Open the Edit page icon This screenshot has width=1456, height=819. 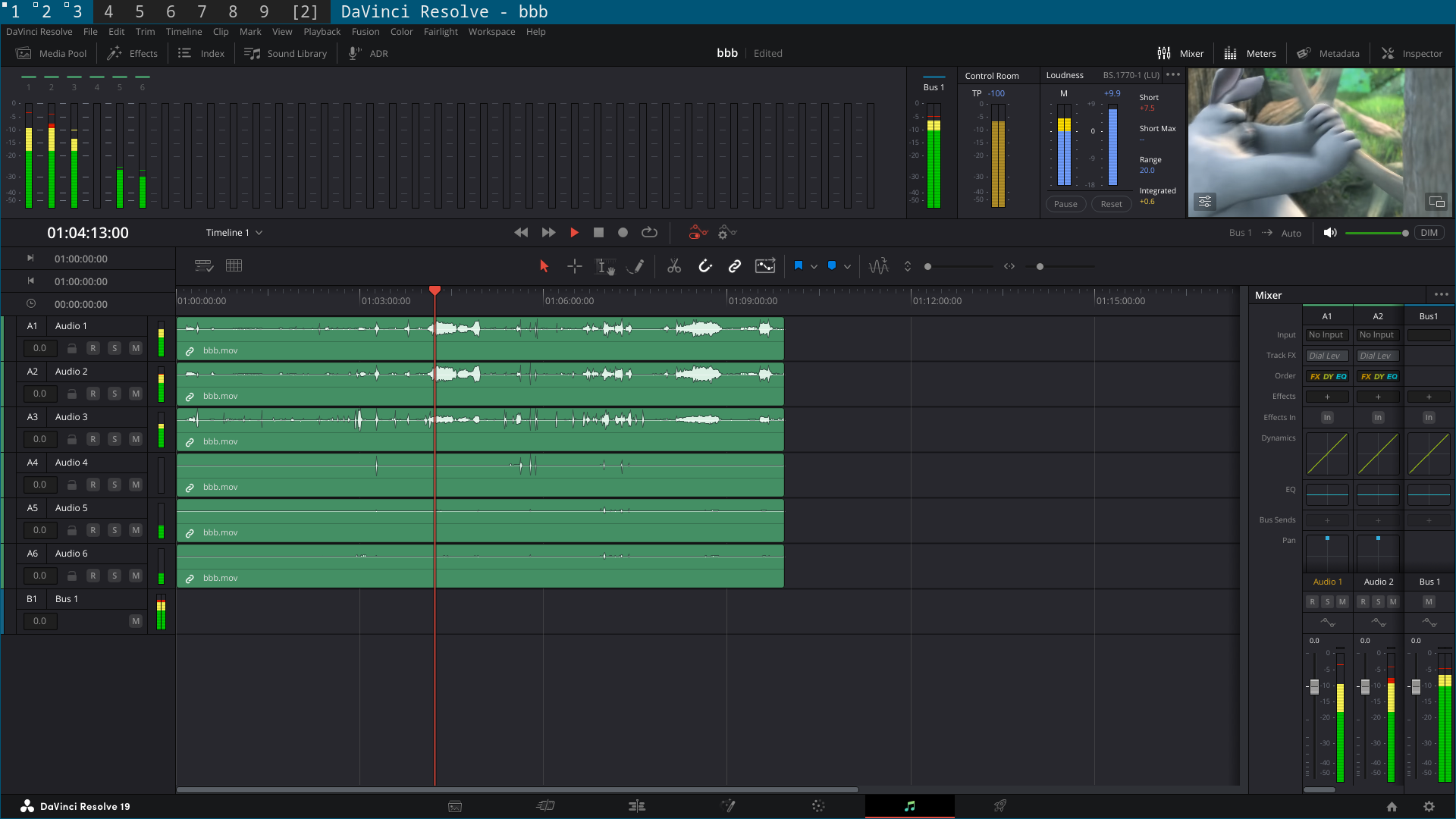637,806
